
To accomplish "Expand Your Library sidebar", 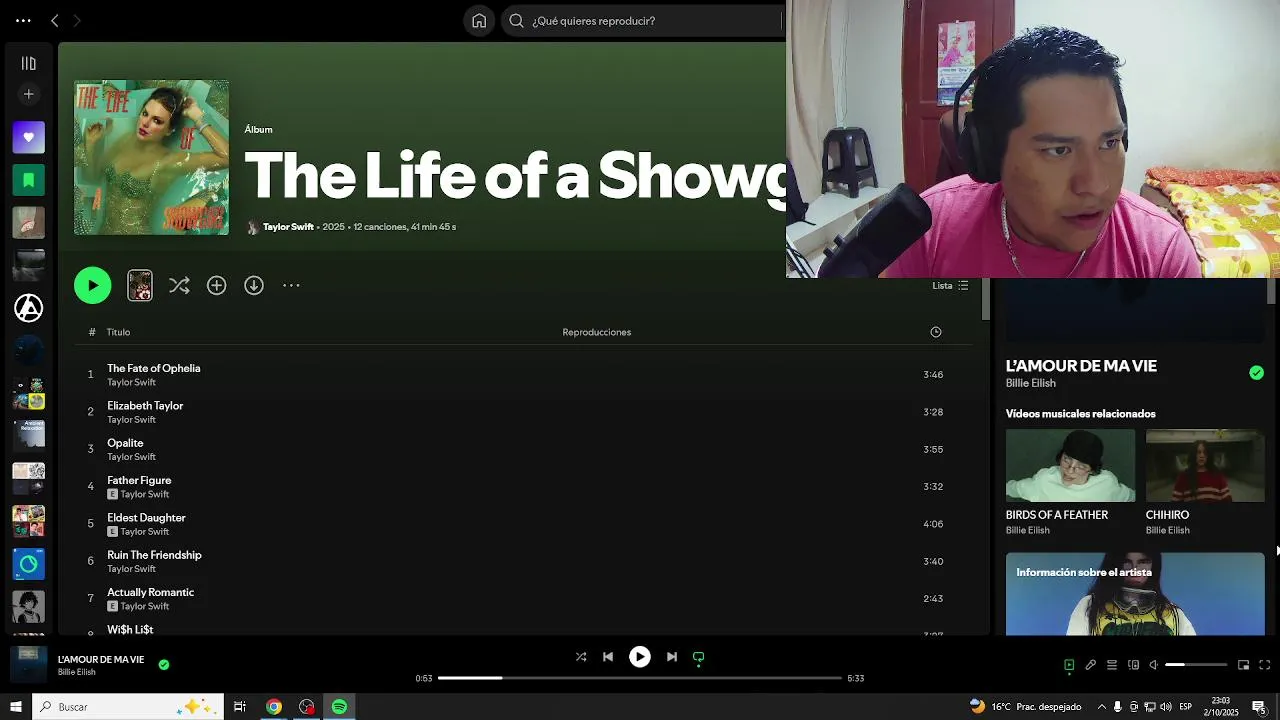I will [28, 63].
